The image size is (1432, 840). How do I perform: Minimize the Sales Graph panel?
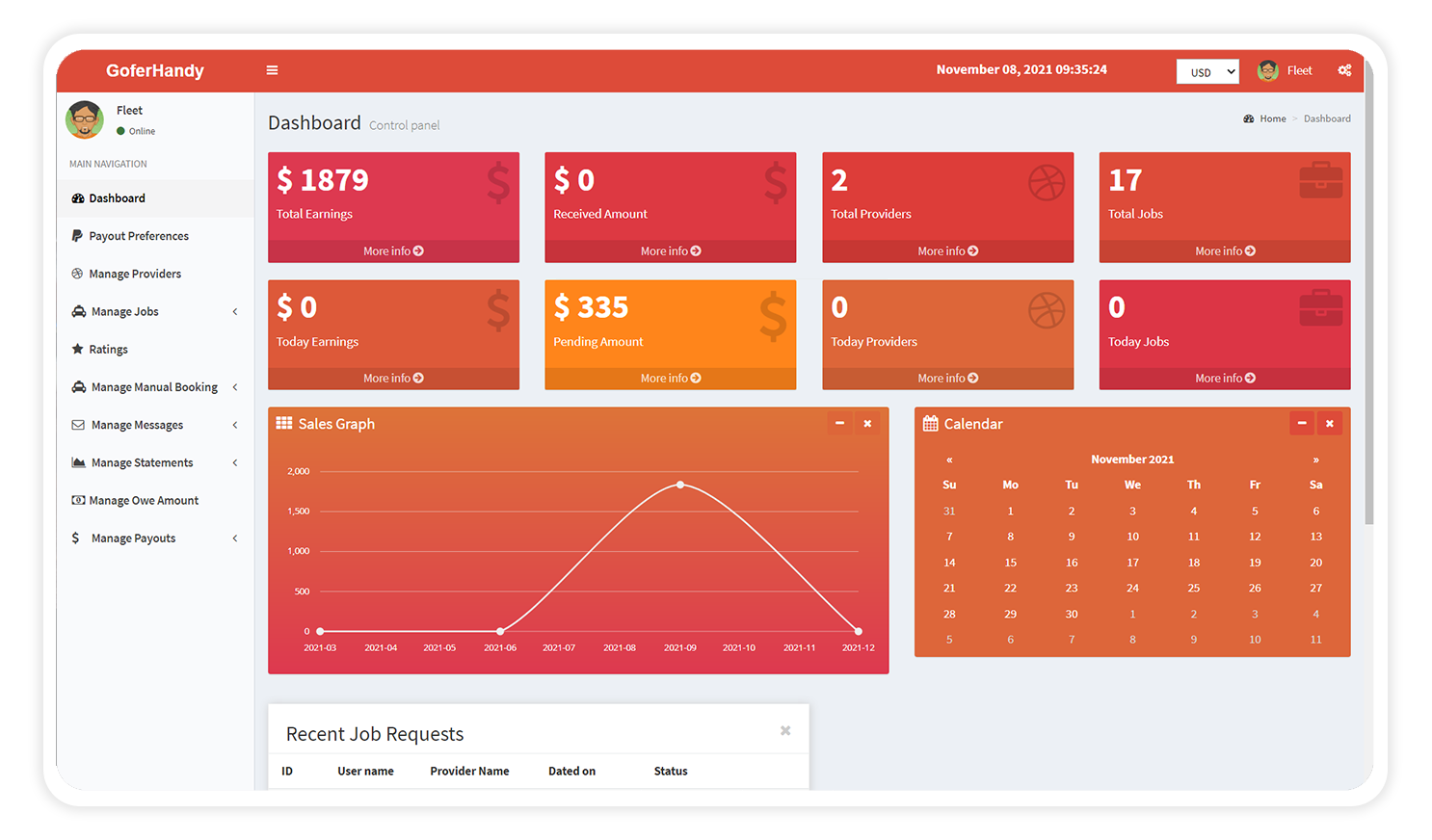coord(839,423)
